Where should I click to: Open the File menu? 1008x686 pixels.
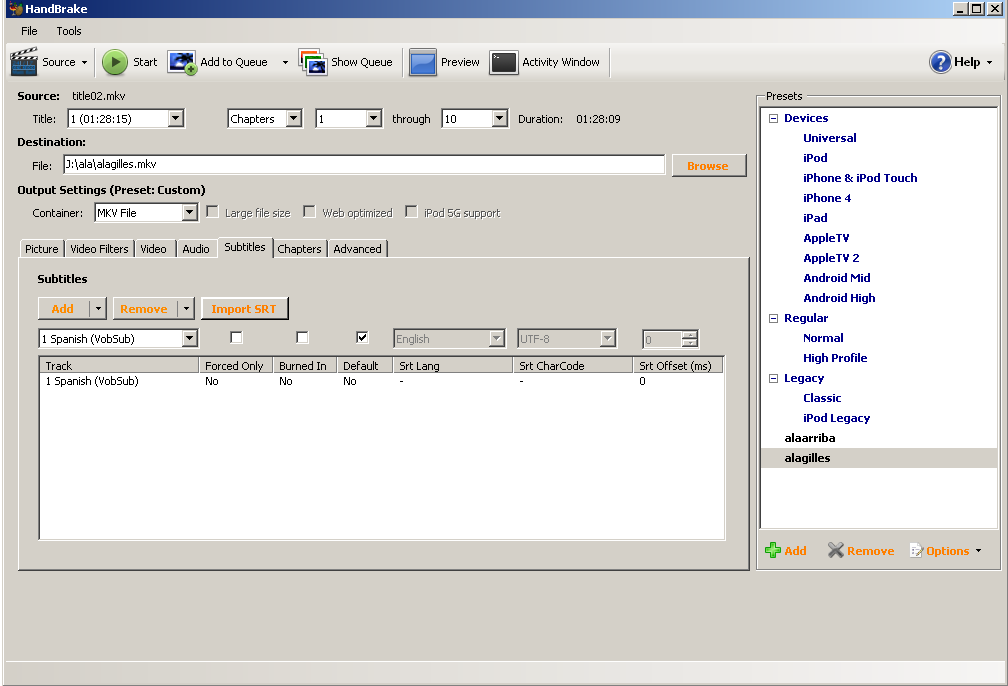(x=29, y=31)
